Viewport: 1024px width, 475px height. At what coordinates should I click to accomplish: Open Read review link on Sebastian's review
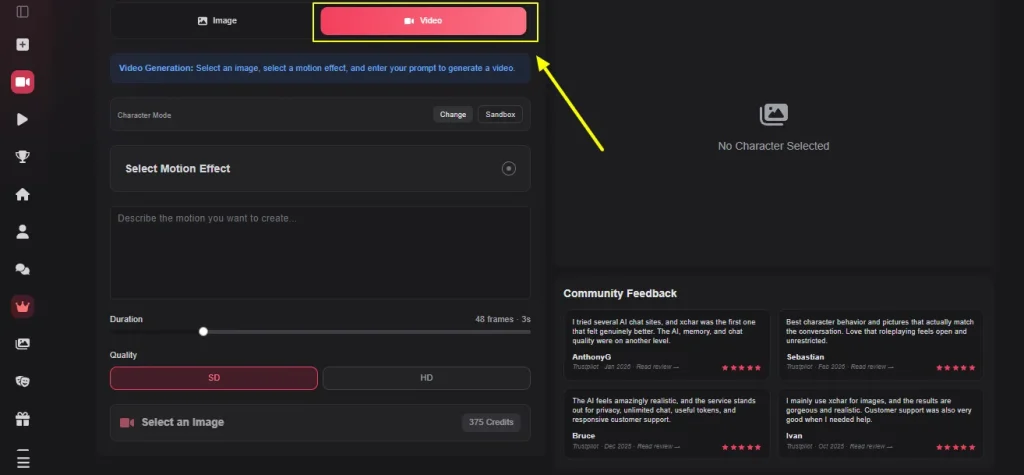point(872,367)
